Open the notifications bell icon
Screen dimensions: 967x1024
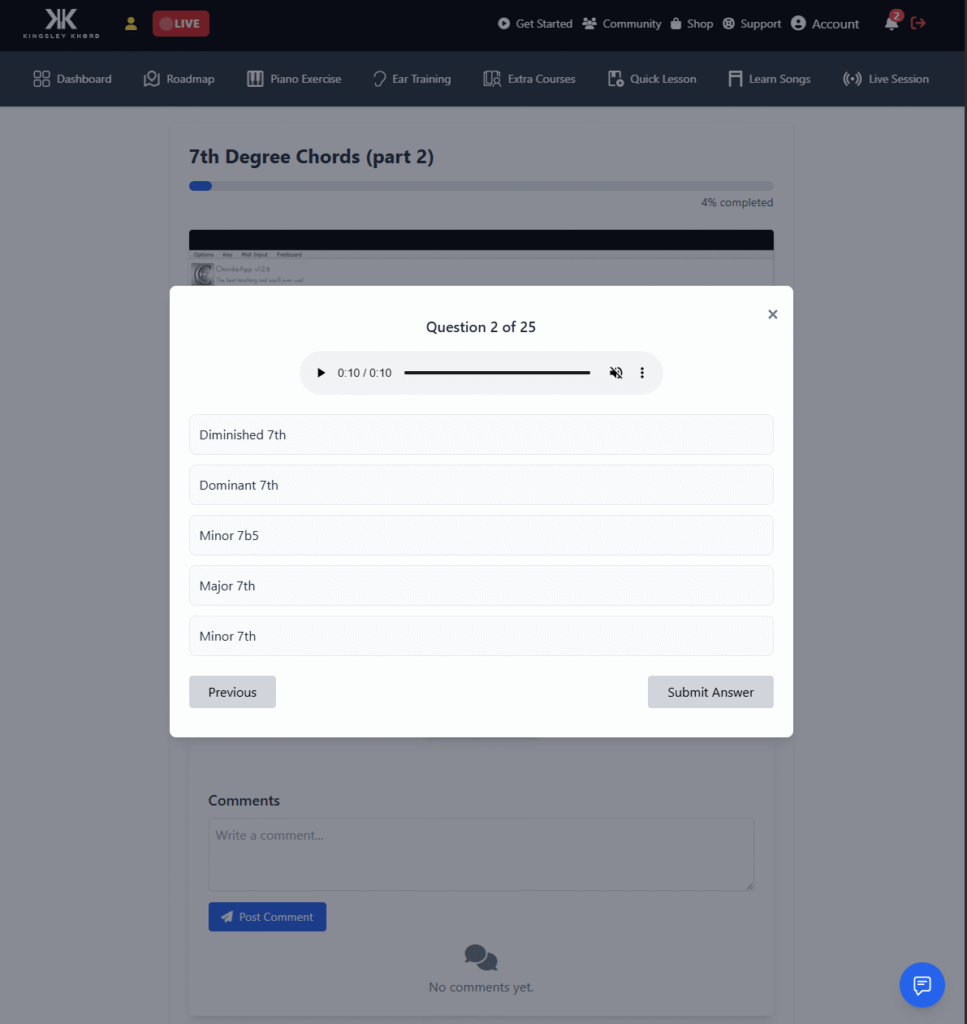891,23
